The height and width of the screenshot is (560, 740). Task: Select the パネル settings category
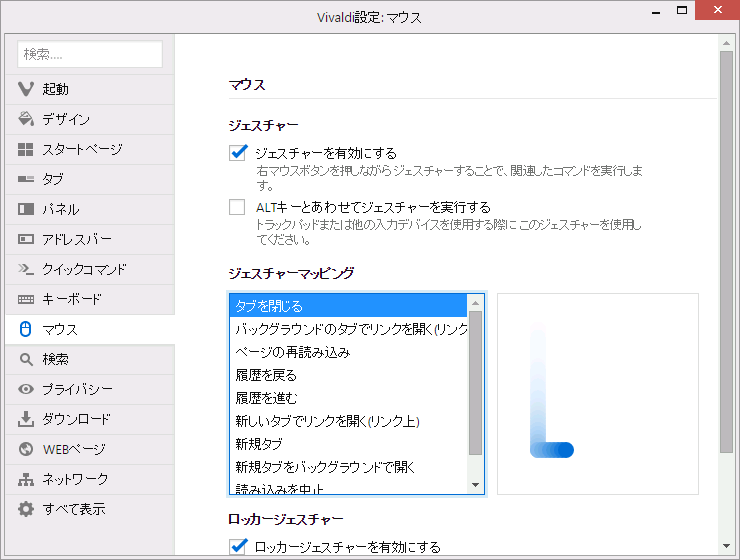click(90, 209)
